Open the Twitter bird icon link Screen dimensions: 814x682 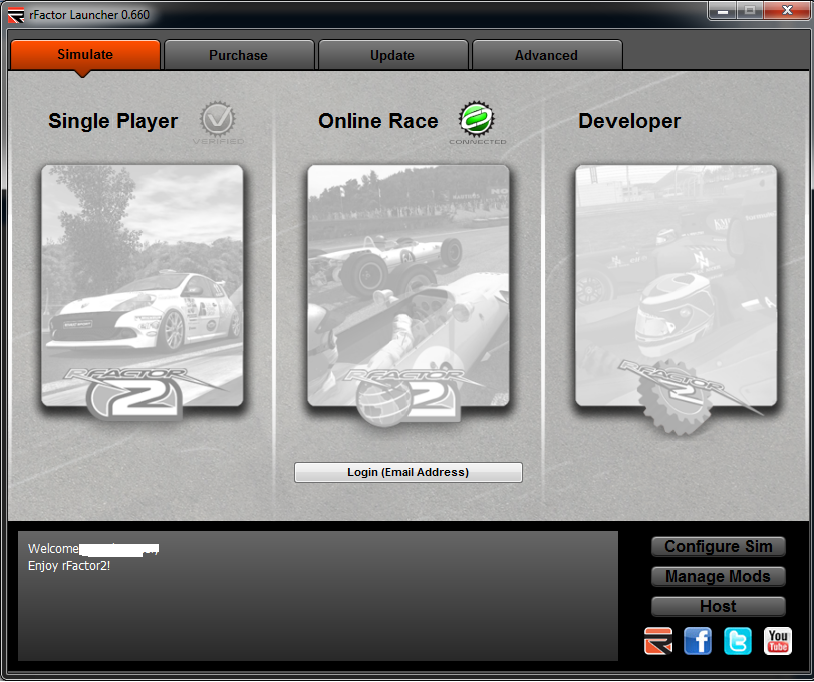pos(738,641)
